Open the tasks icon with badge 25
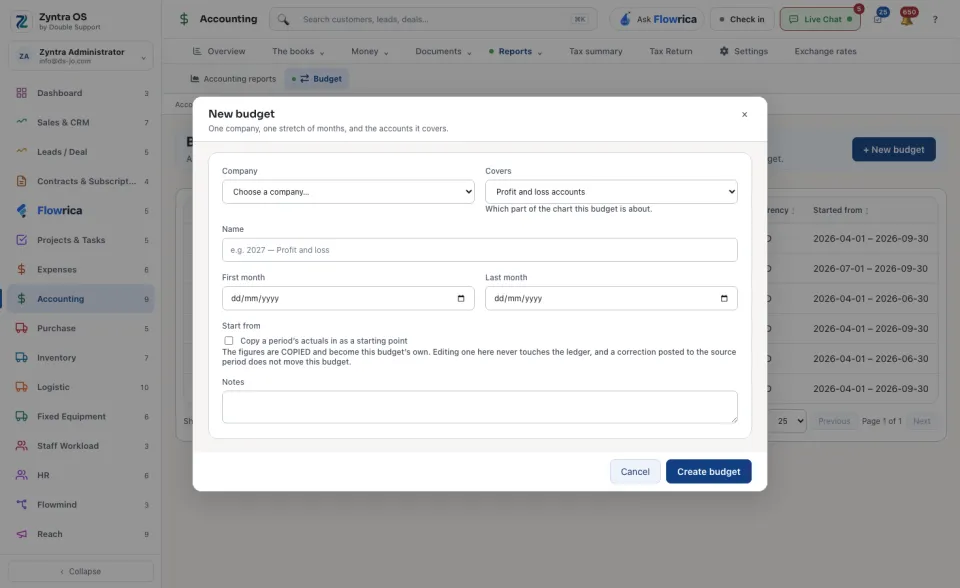 [879, 18]
